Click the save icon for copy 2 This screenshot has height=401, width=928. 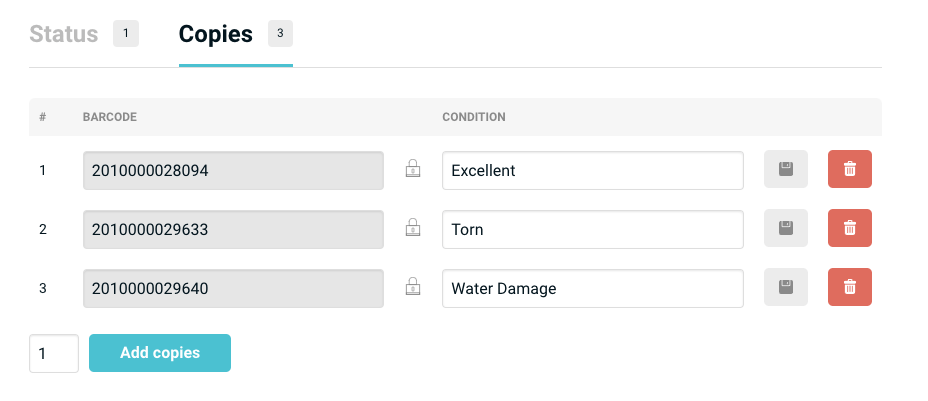(786, 229)
